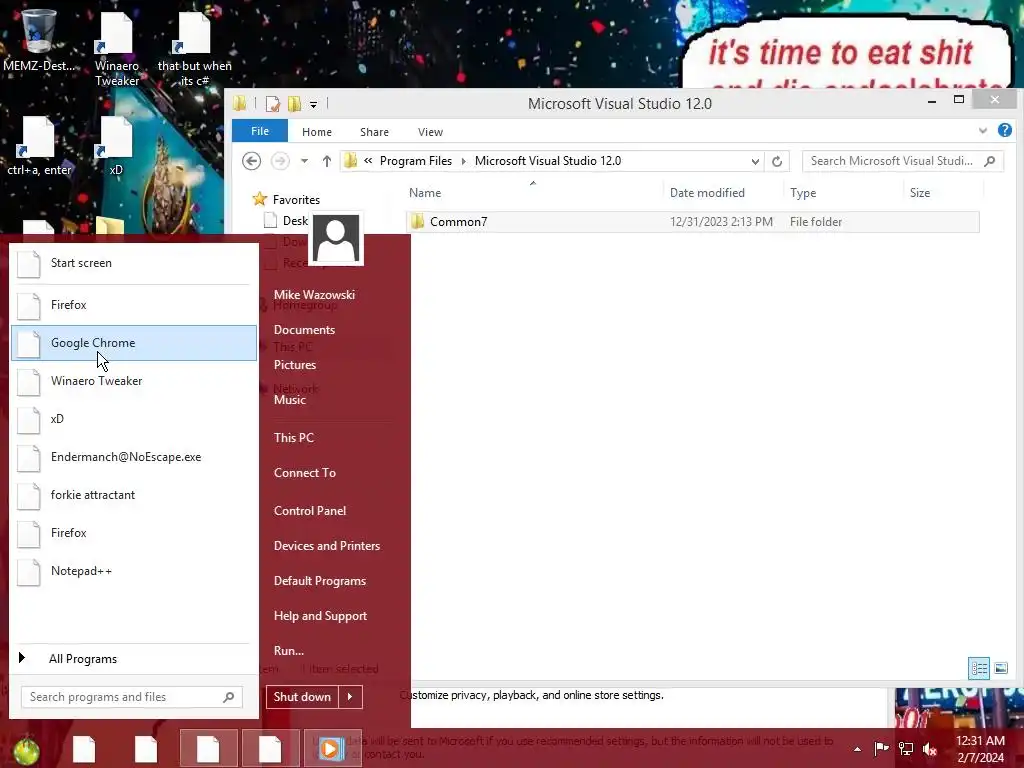Switch to the View ribbon tab
This screenshot has height=768, width=1024.
(430, 132)
